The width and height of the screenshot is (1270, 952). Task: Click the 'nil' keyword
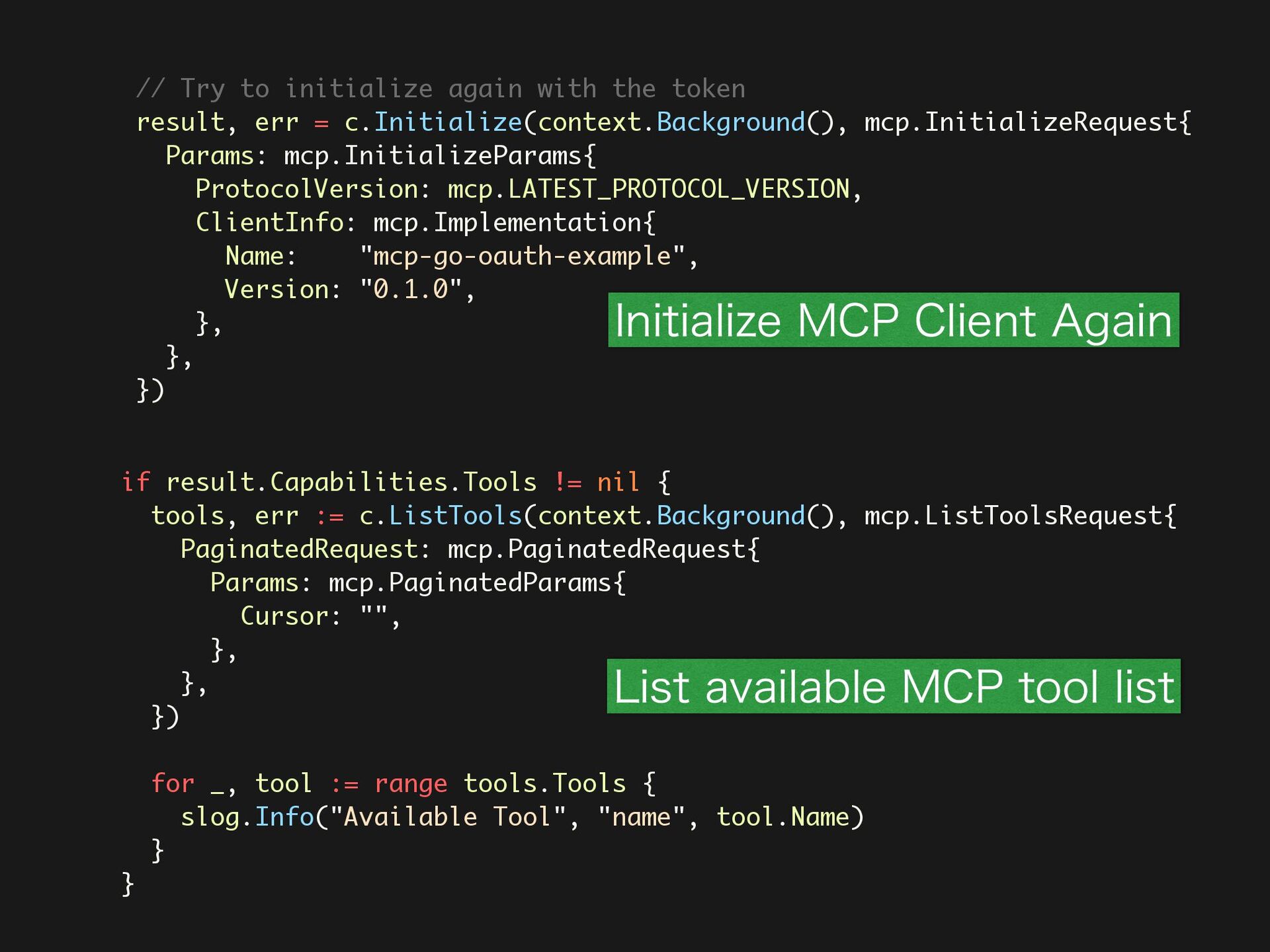click(618, 483)
